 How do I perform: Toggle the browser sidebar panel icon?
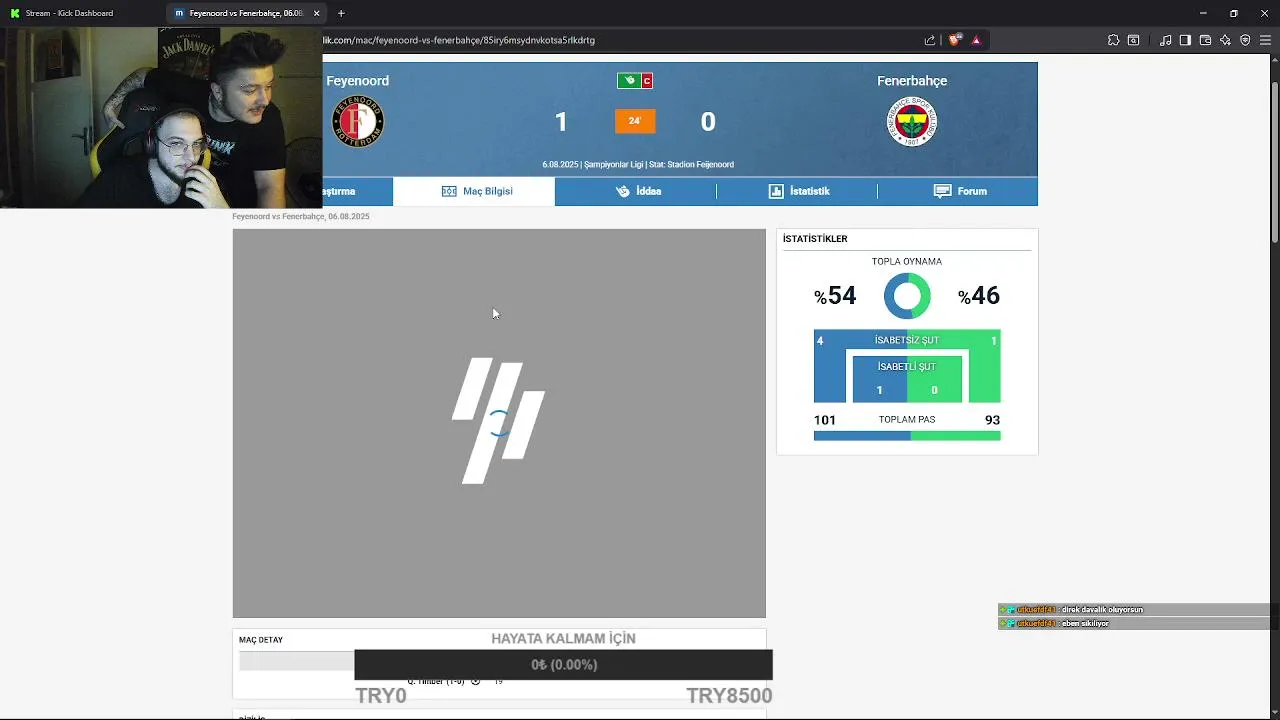[1185, 40]
